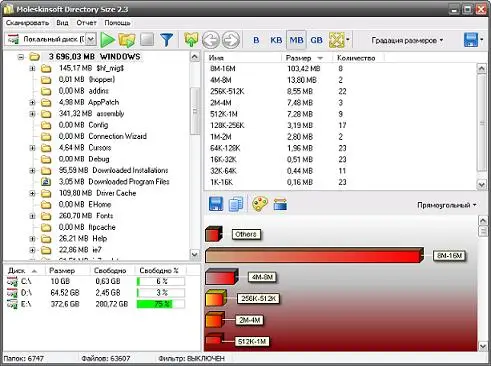Screen dimensions: 491x366
Task: Click the 8M-16M chart bar
Action: pos(315,256)
